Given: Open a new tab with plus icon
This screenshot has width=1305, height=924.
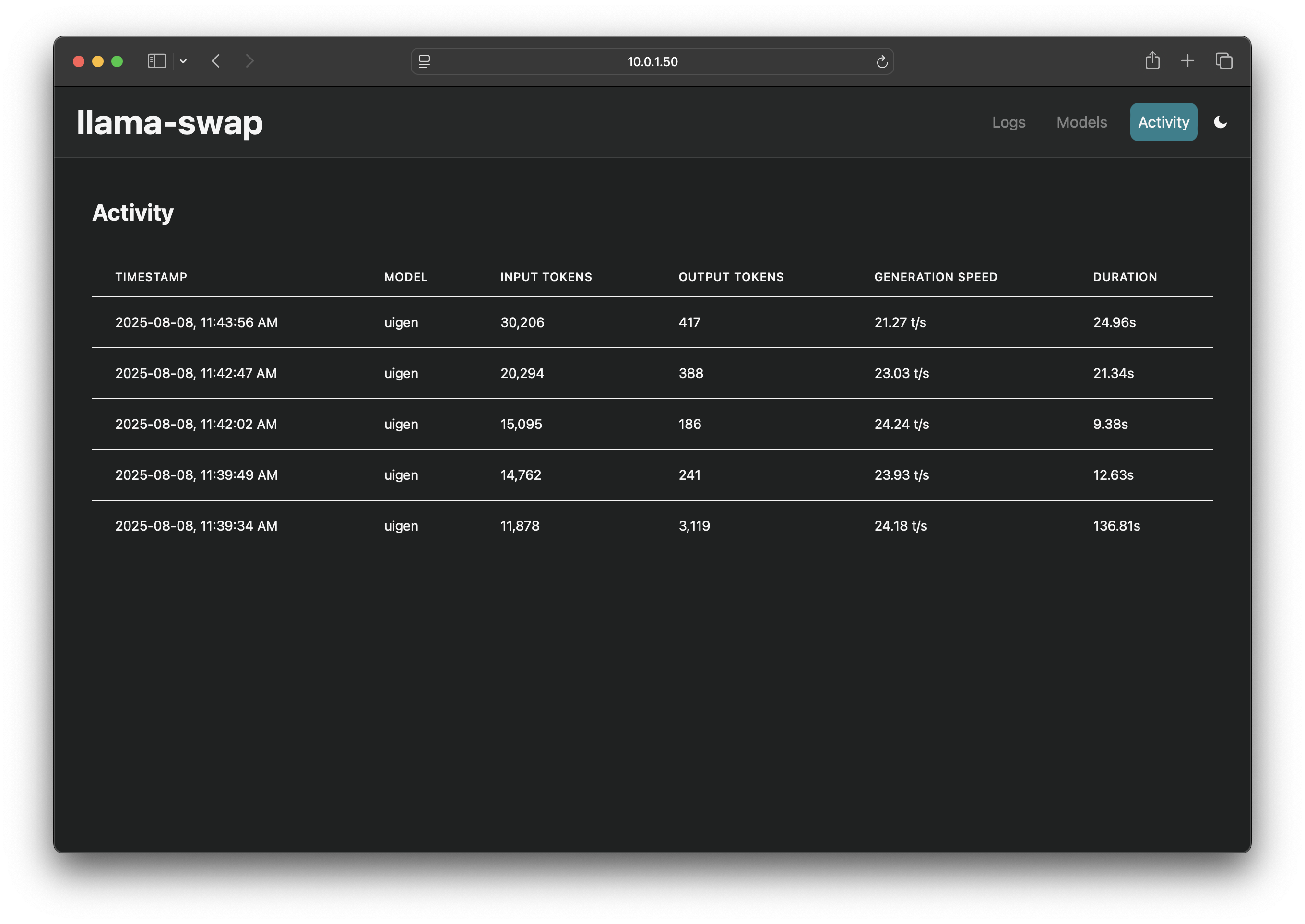Looking at the screenshot, I should (x=1188, y=61).
